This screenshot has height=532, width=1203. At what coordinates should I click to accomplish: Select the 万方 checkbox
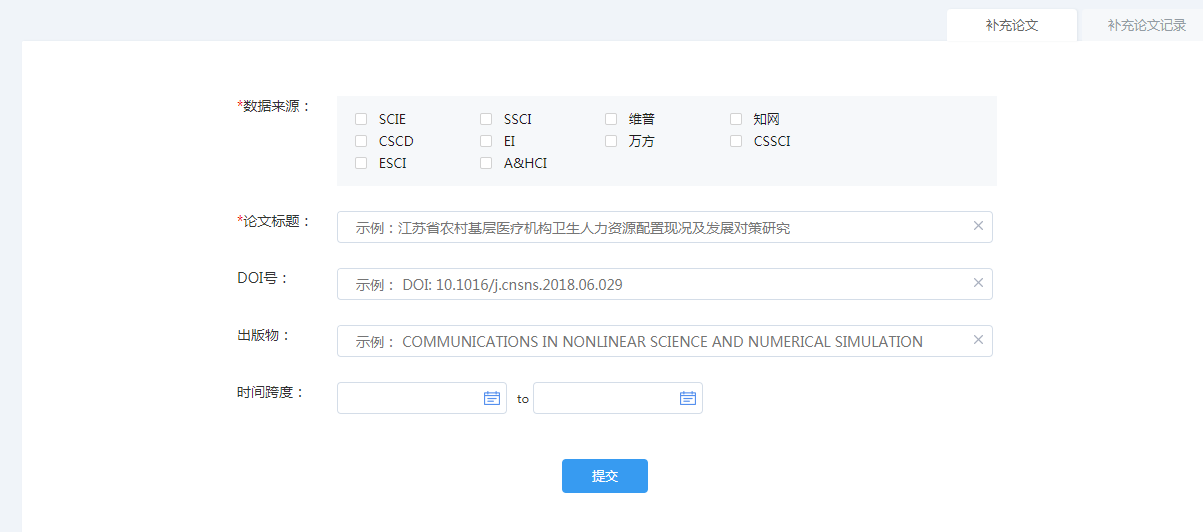pyautogui.click(x=611, y=141)
